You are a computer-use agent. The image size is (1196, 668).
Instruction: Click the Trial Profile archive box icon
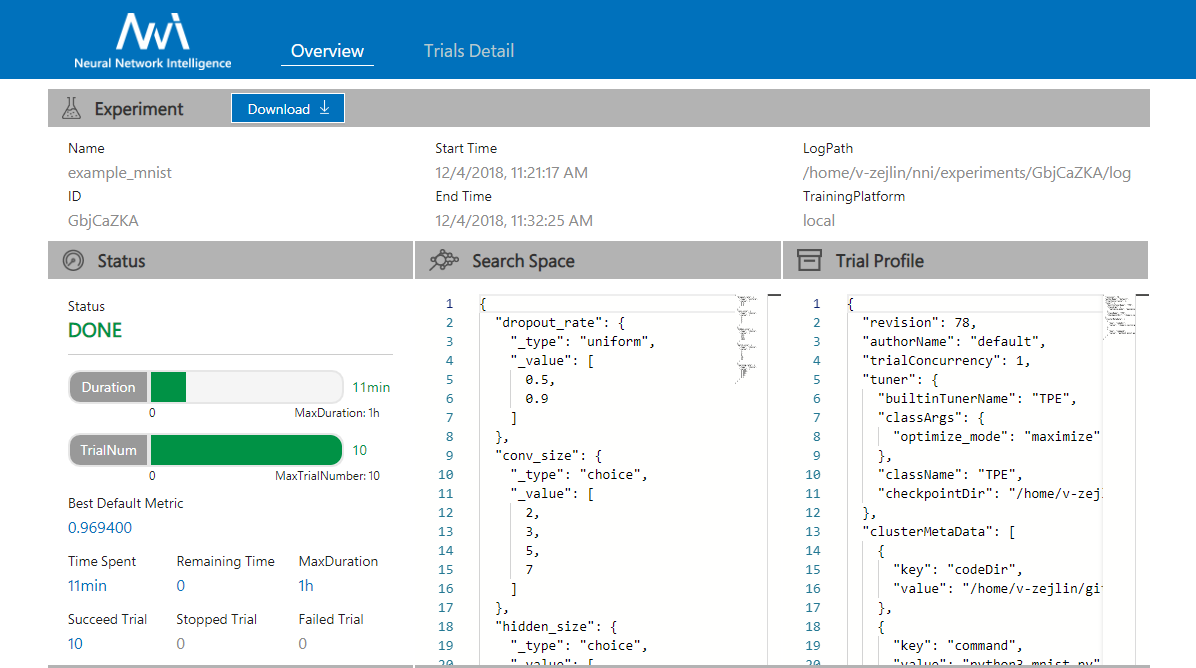pos(809,261)
